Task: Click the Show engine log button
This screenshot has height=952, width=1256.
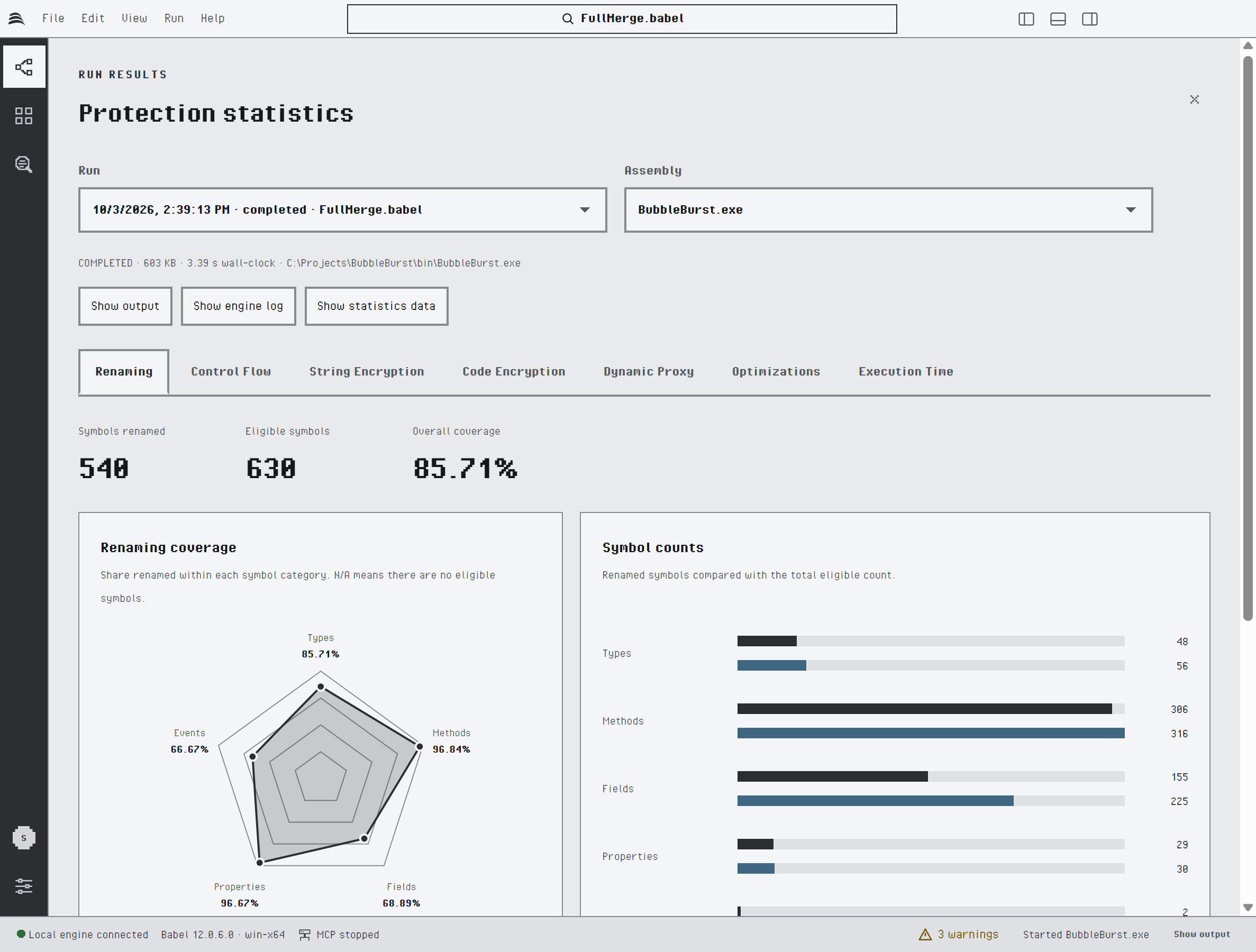Action: pos(238,306)
